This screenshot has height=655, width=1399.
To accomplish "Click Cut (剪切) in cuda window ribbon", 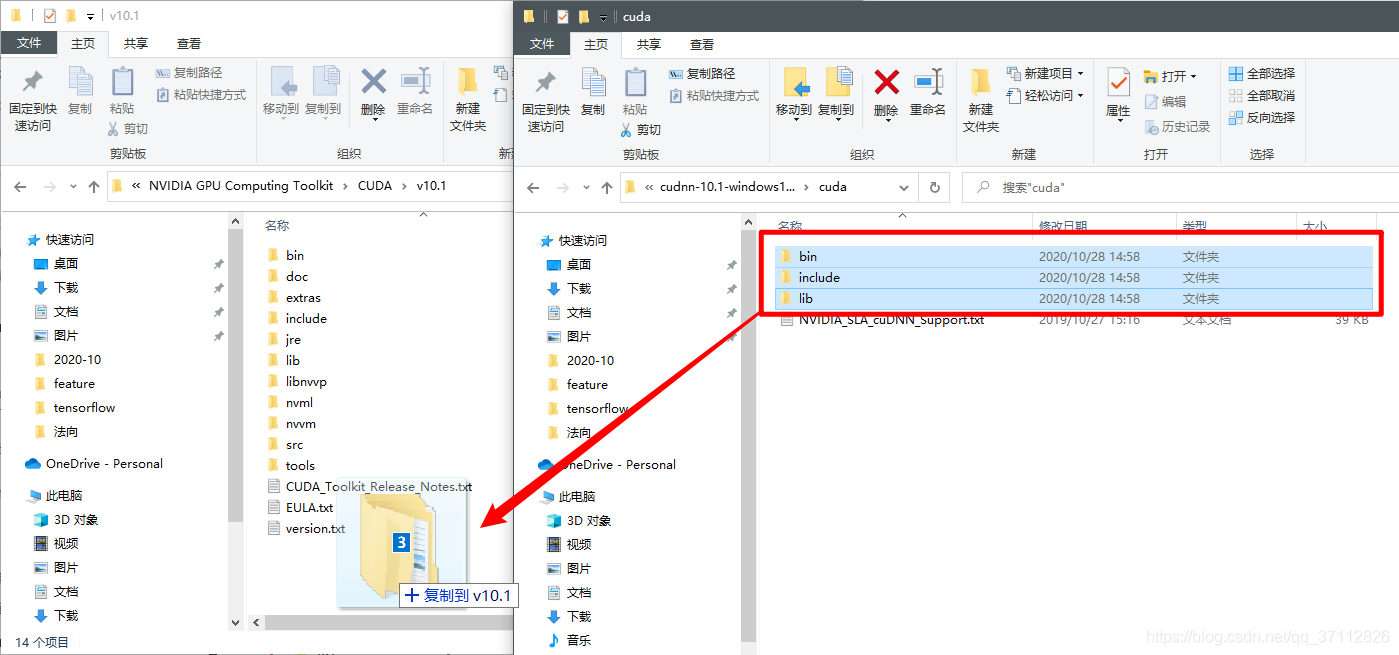I will pyautogui.click(x=639, y=130).
